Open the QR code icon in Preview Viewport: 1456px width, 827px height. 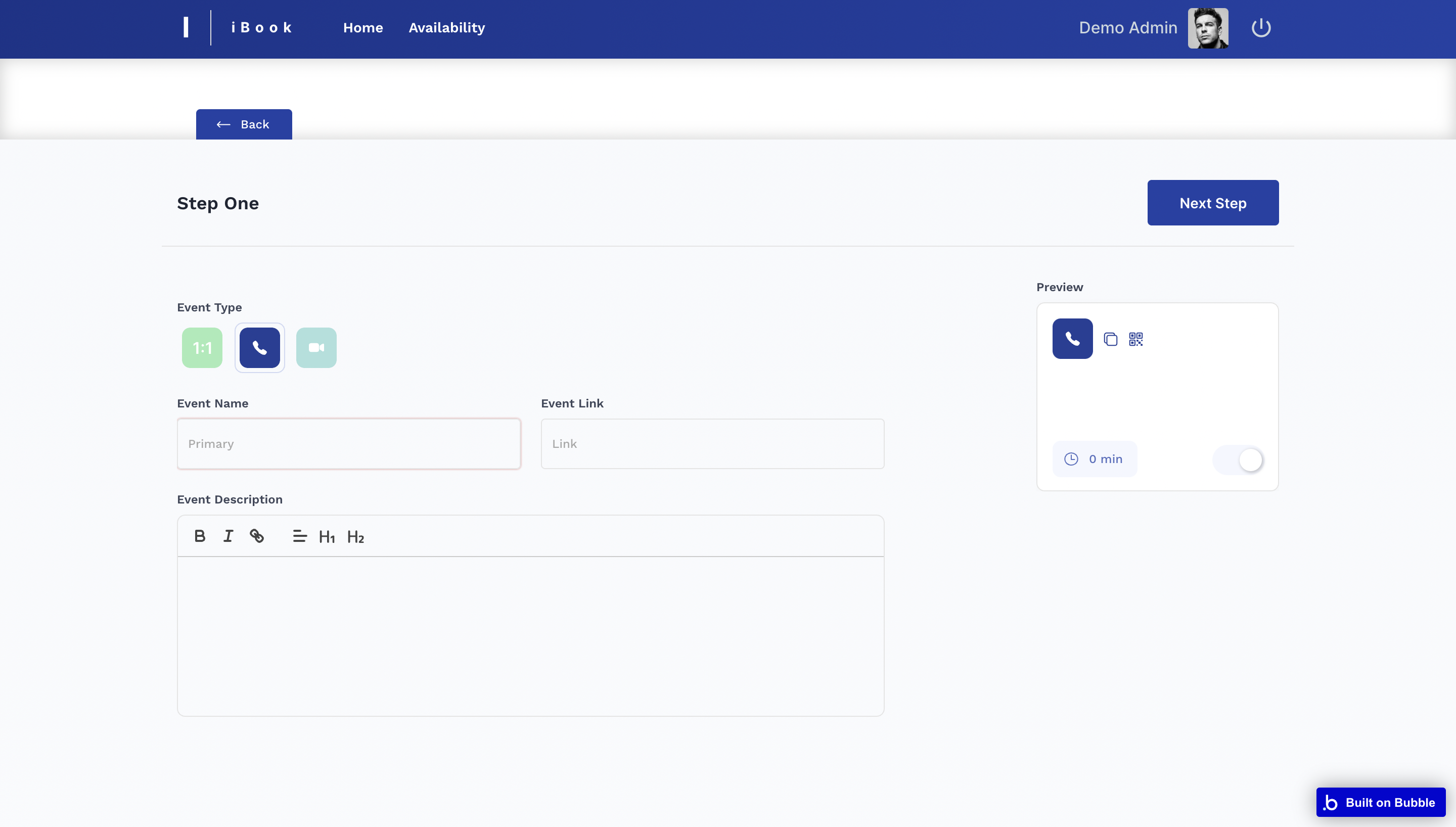1135,339
